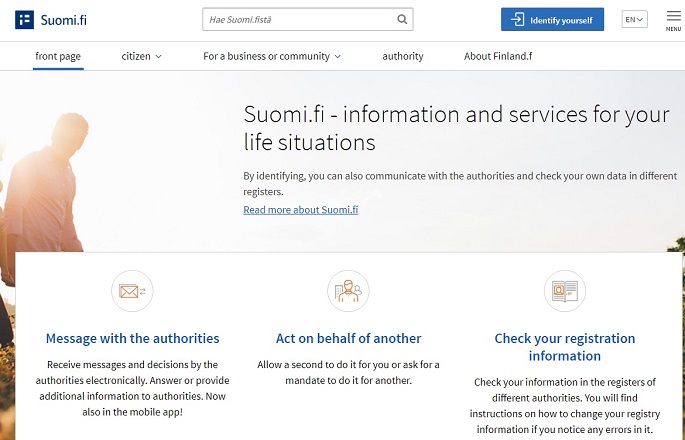
Task: Open the About Finland.f tab
Action: [x=498, y=57]
